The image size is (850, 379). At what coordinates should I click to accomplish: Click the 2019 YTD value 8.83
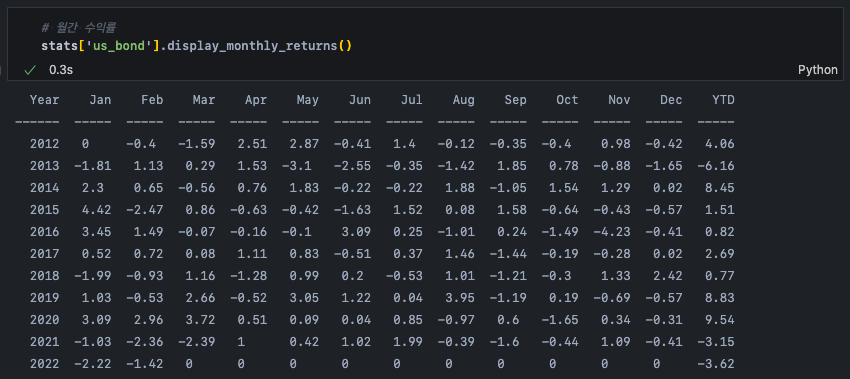tap(719, 298)
